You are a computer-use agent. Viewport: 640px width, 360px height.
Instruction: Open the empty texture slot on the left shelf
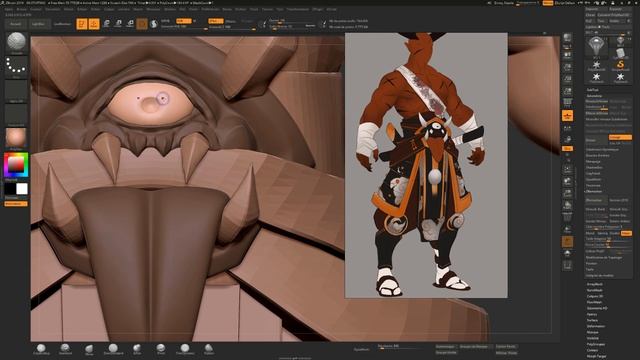16,114
